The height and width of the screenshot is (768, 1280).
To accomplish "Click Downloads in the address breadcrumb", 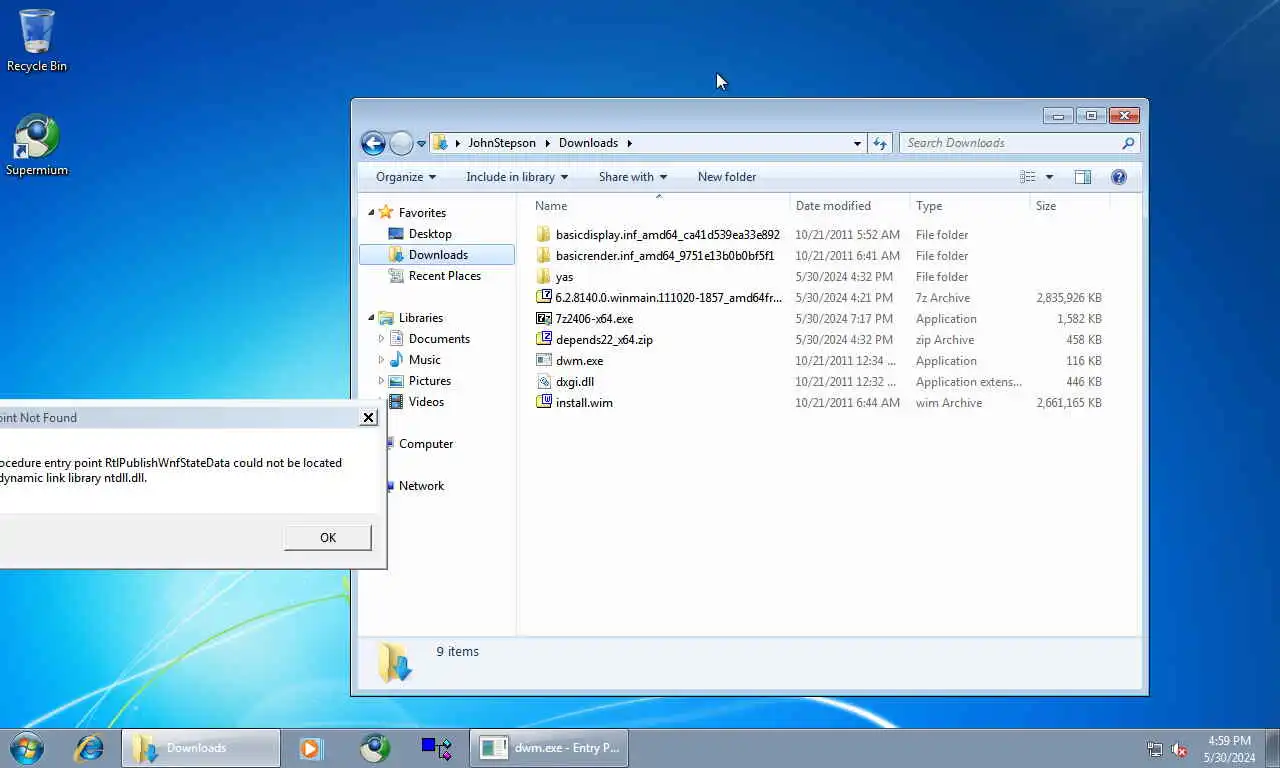I will (x=588, y=143).
